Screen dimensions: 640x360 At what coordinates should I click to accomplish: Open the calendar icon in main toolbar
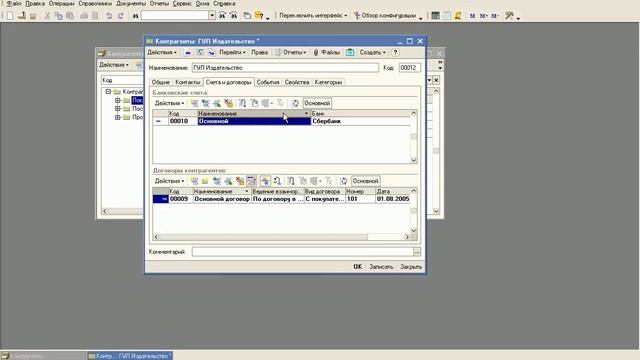coord(447,16)
